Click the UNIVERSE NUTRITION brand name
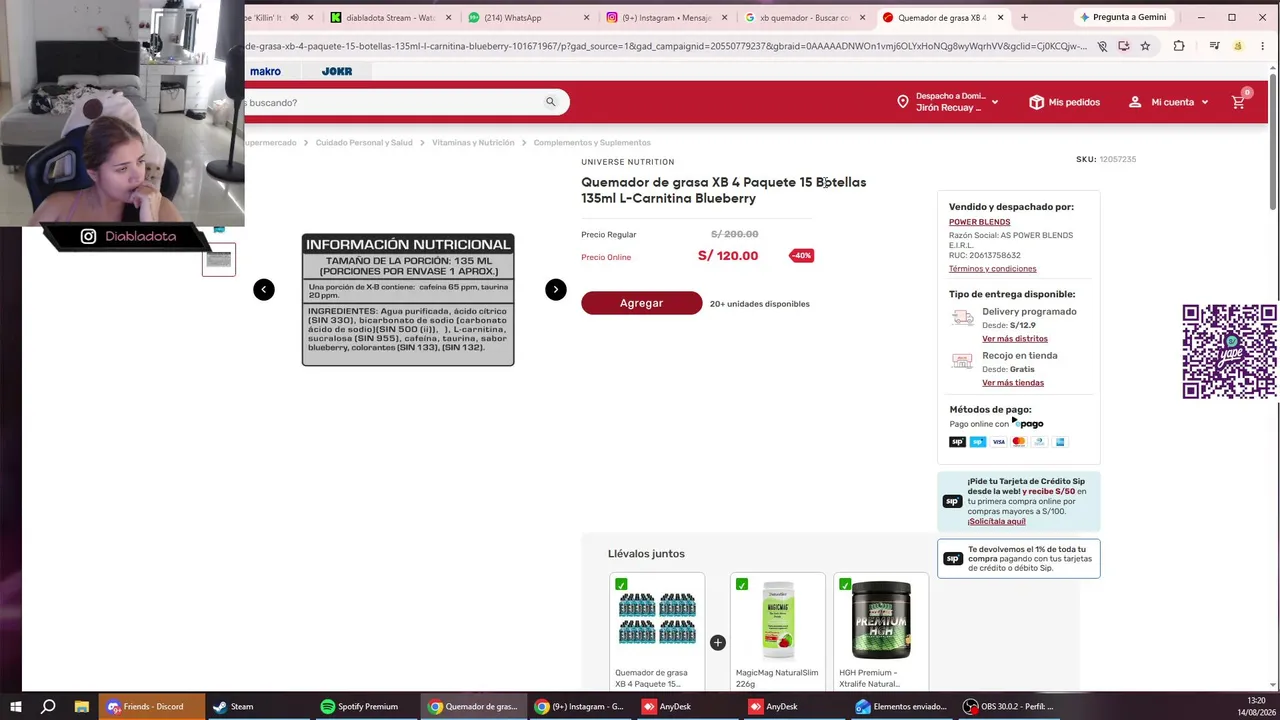The height and width of the screenshot is (720, 1280). 628,162
